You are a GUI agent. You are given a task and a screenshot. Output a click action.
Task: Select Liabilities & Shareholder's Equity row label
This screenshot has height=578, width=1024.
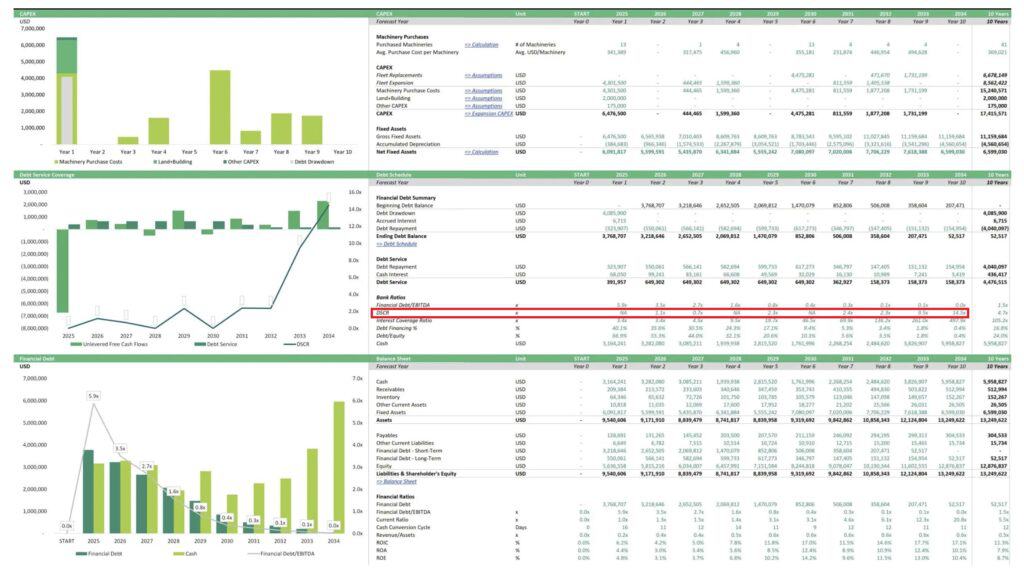(x=416, y=474)
